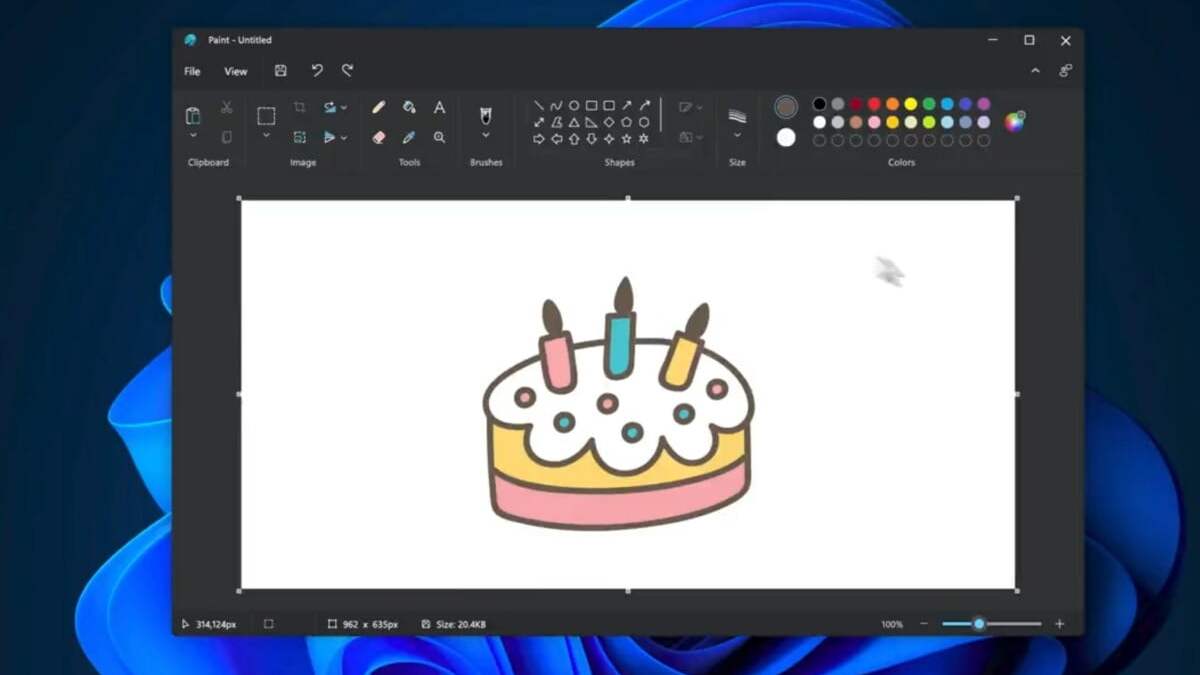The width and height of the screenshot is (1200, 675).
Task: Click the zoom in plus button
Action: tap(1059, 624)
